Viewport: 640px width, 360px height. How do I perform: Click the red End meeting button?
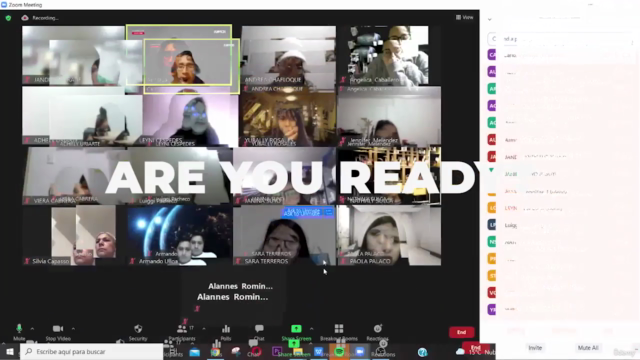point(461,332)
